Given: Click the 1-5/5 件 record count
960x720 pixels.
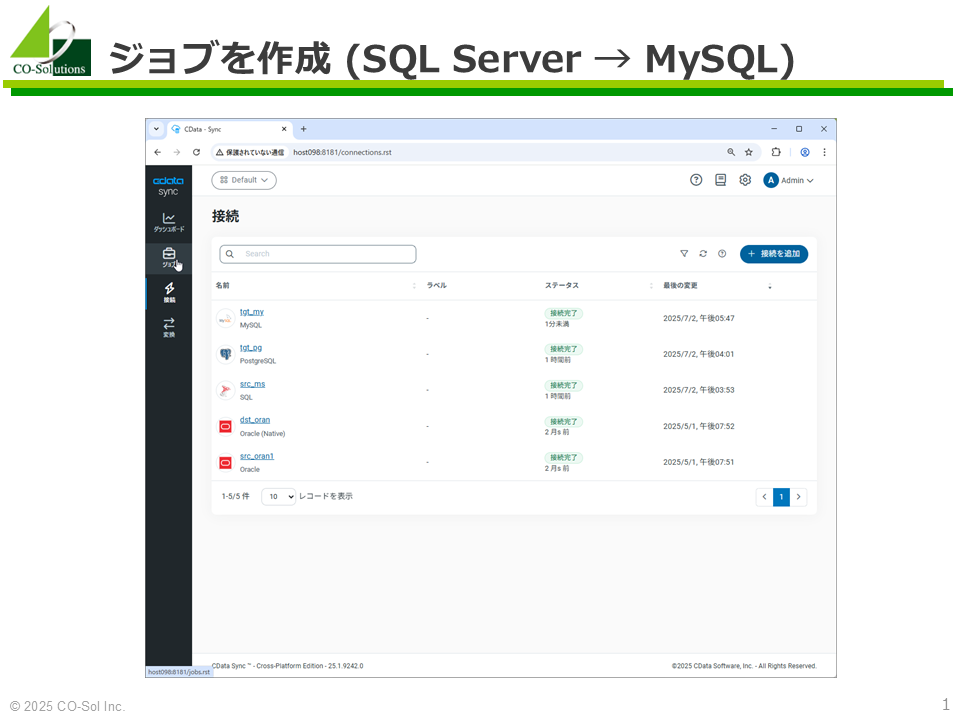Looking at the screenshot, I should coord(236,497).
